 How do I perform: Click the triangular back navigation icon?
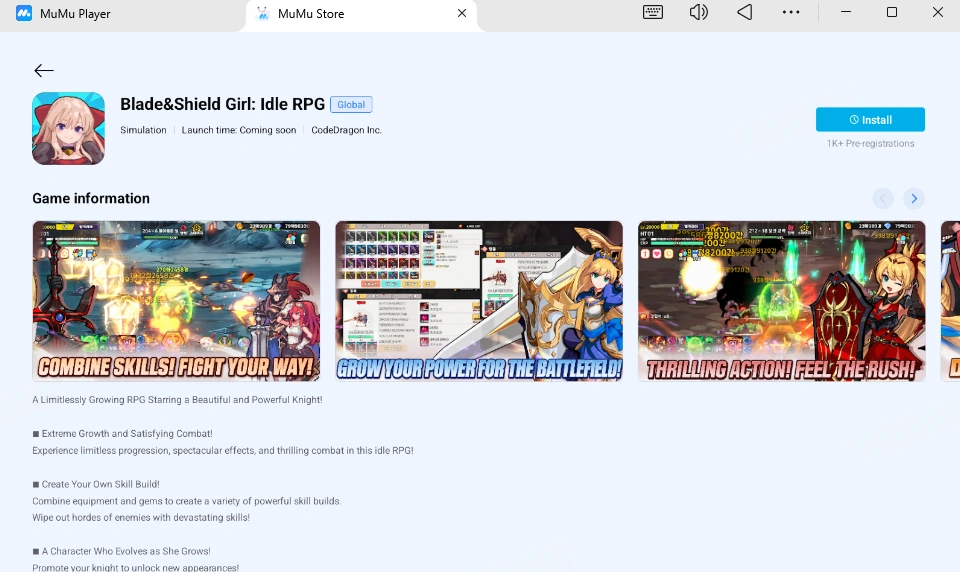[744, 12]
